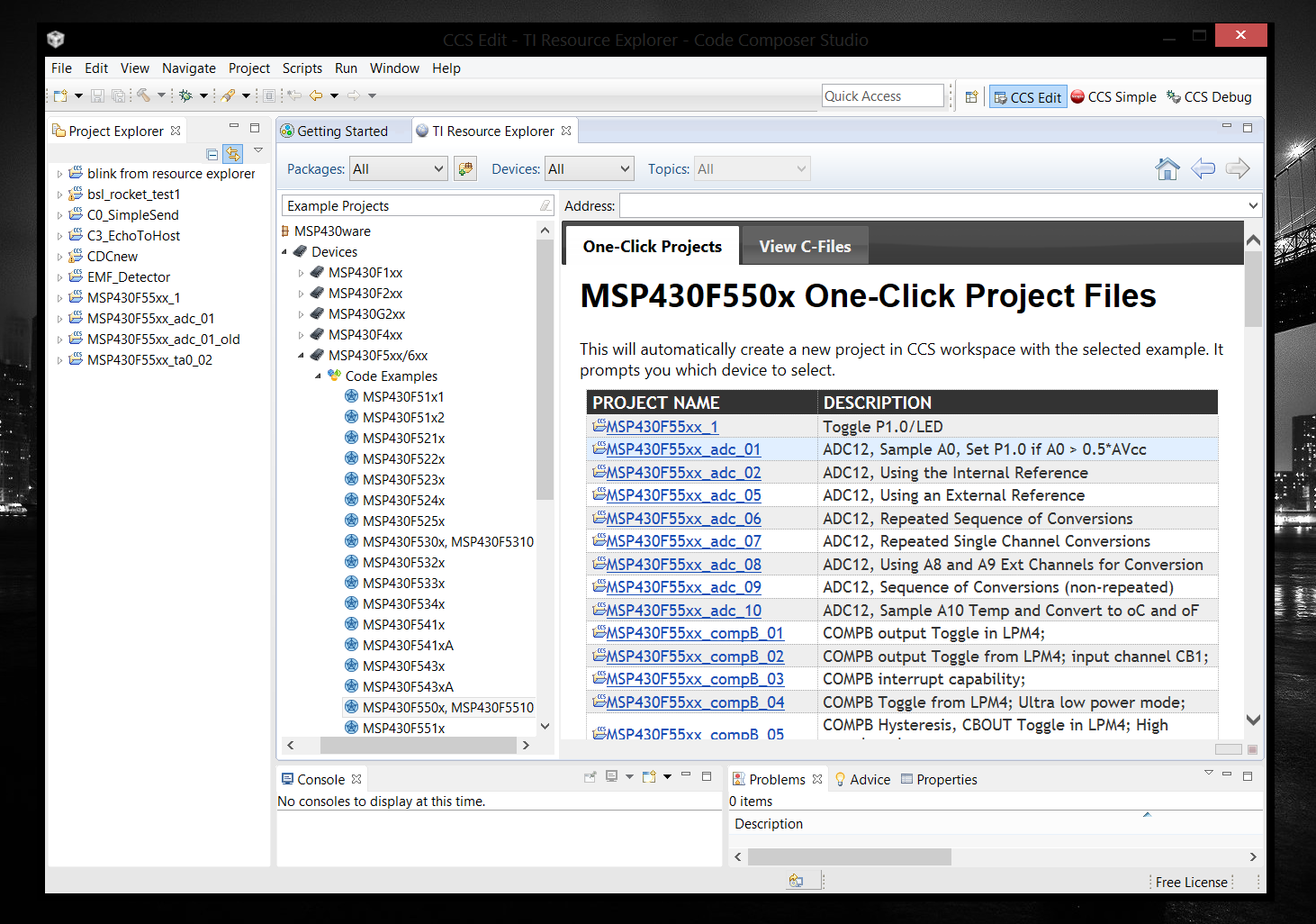Add a new package with the green plus icon
This screenshot has width=1316, height=924.
point(465,168)
